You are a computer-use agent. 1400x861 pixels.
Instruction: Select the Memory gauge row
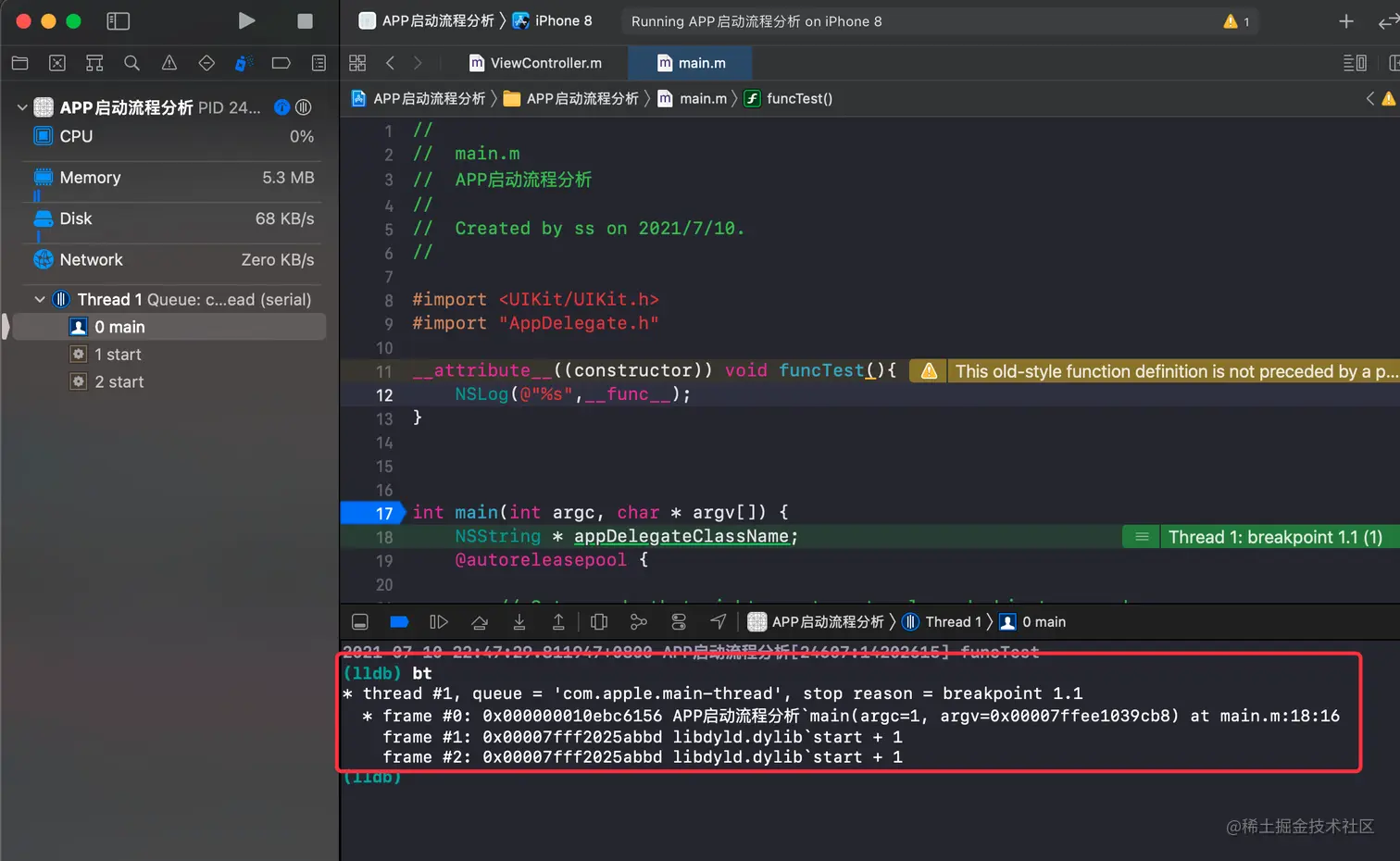(173, 177)
